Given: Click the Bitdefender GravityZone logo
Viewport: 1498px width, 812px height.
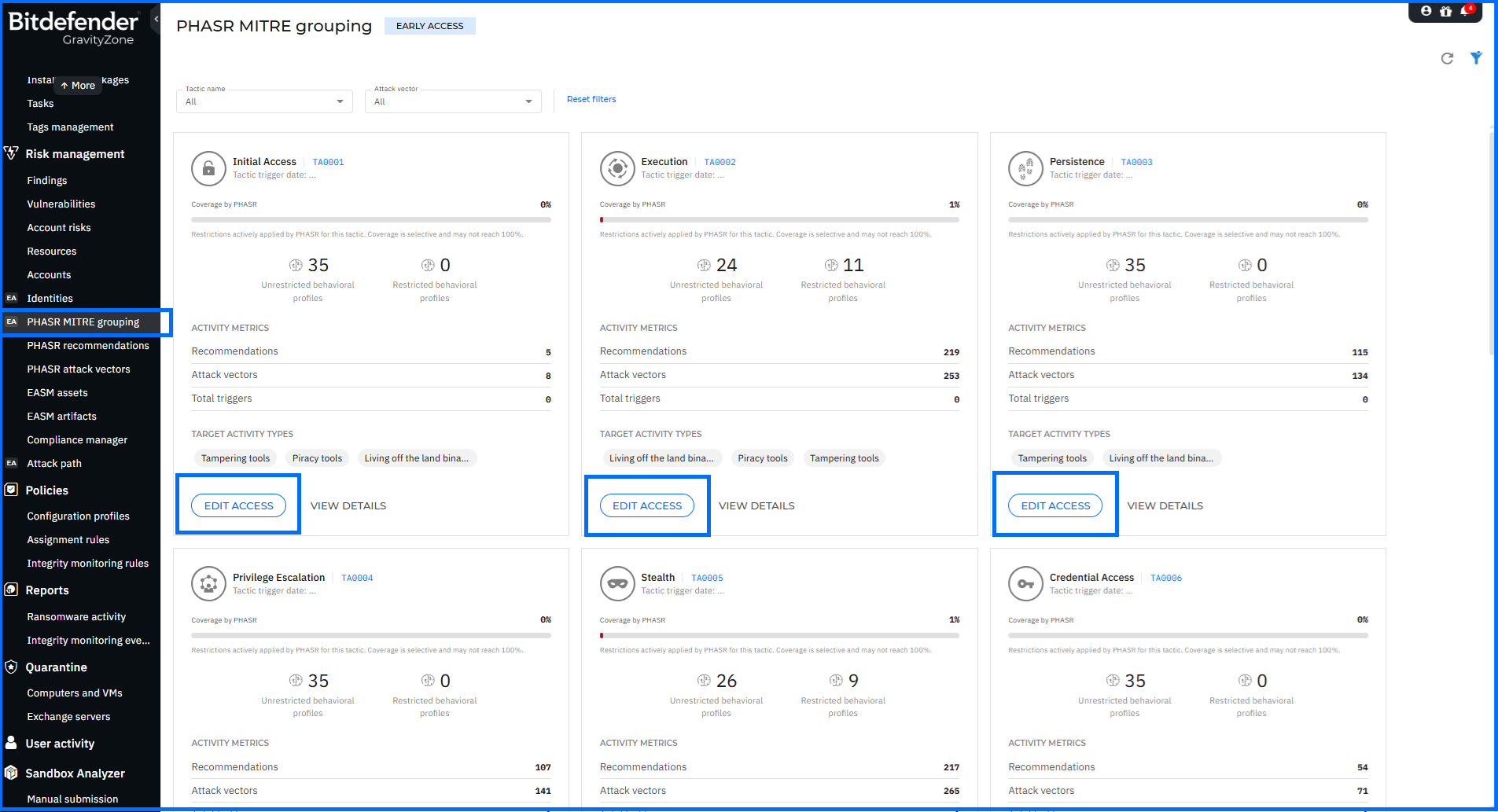Looking at the screenshot, I should coord(73,28).
